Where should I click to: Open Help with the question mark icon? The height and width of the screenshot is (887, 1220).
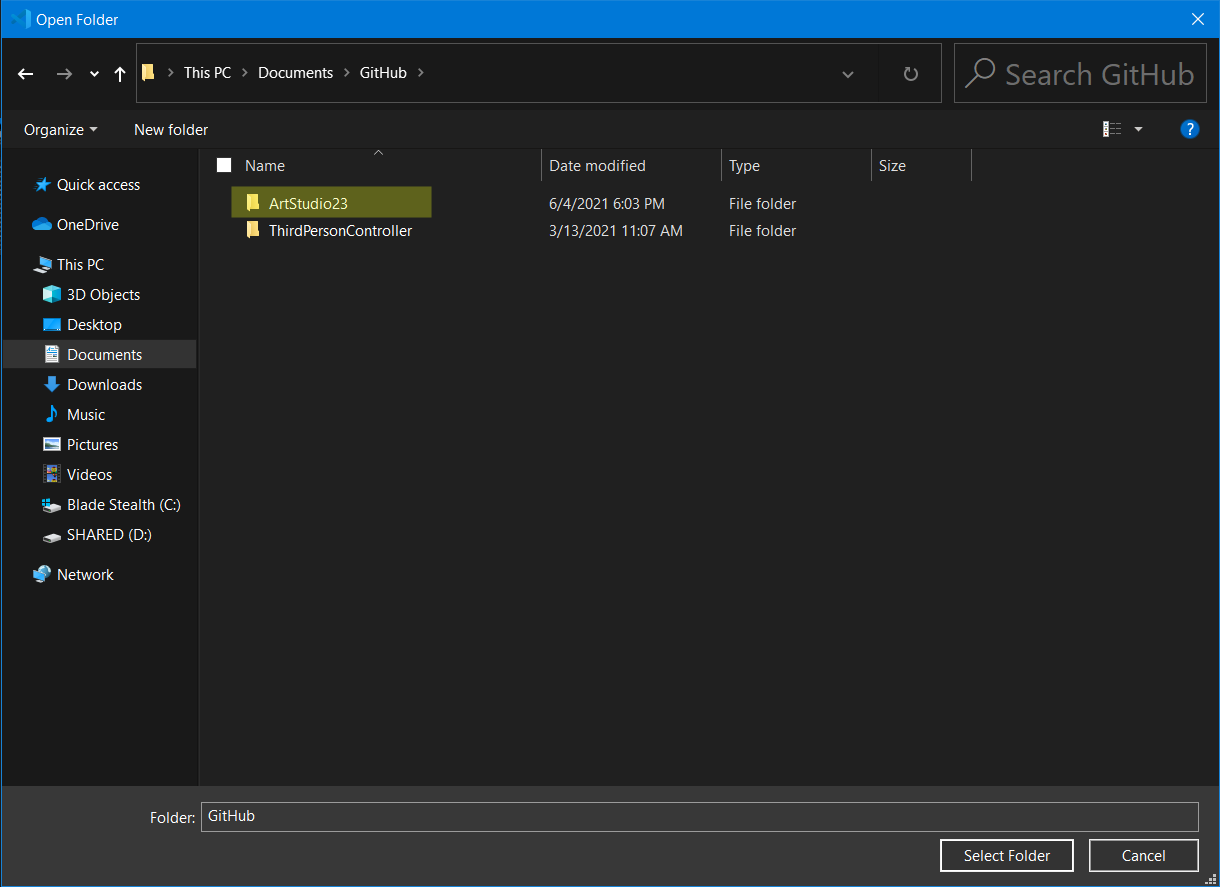[x=1190, y=129]
